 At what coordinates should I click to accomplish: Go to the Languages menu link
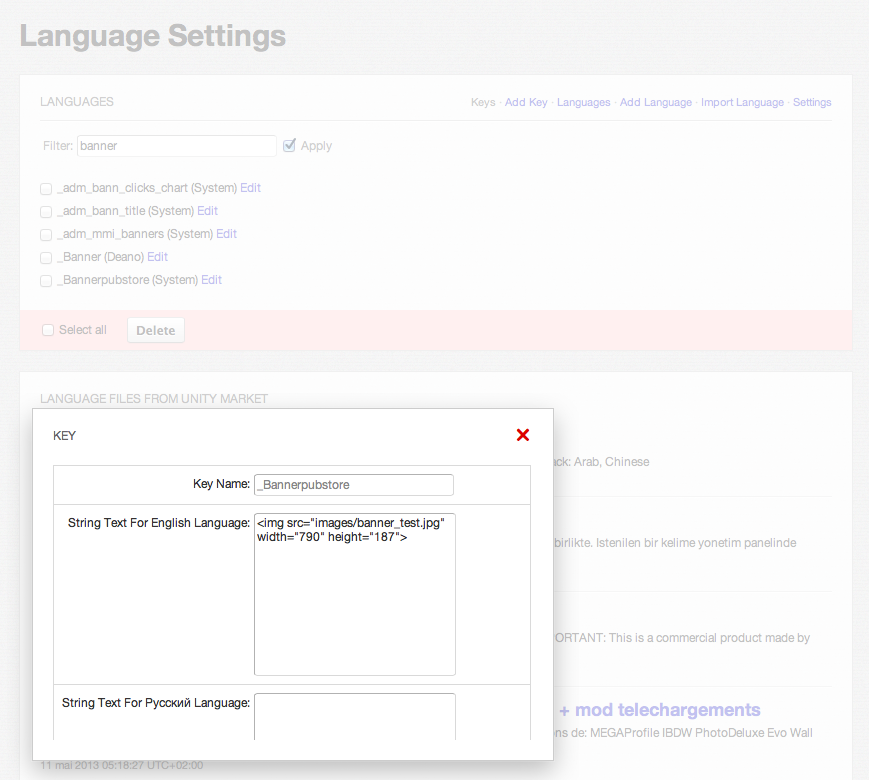pos(583,102)
